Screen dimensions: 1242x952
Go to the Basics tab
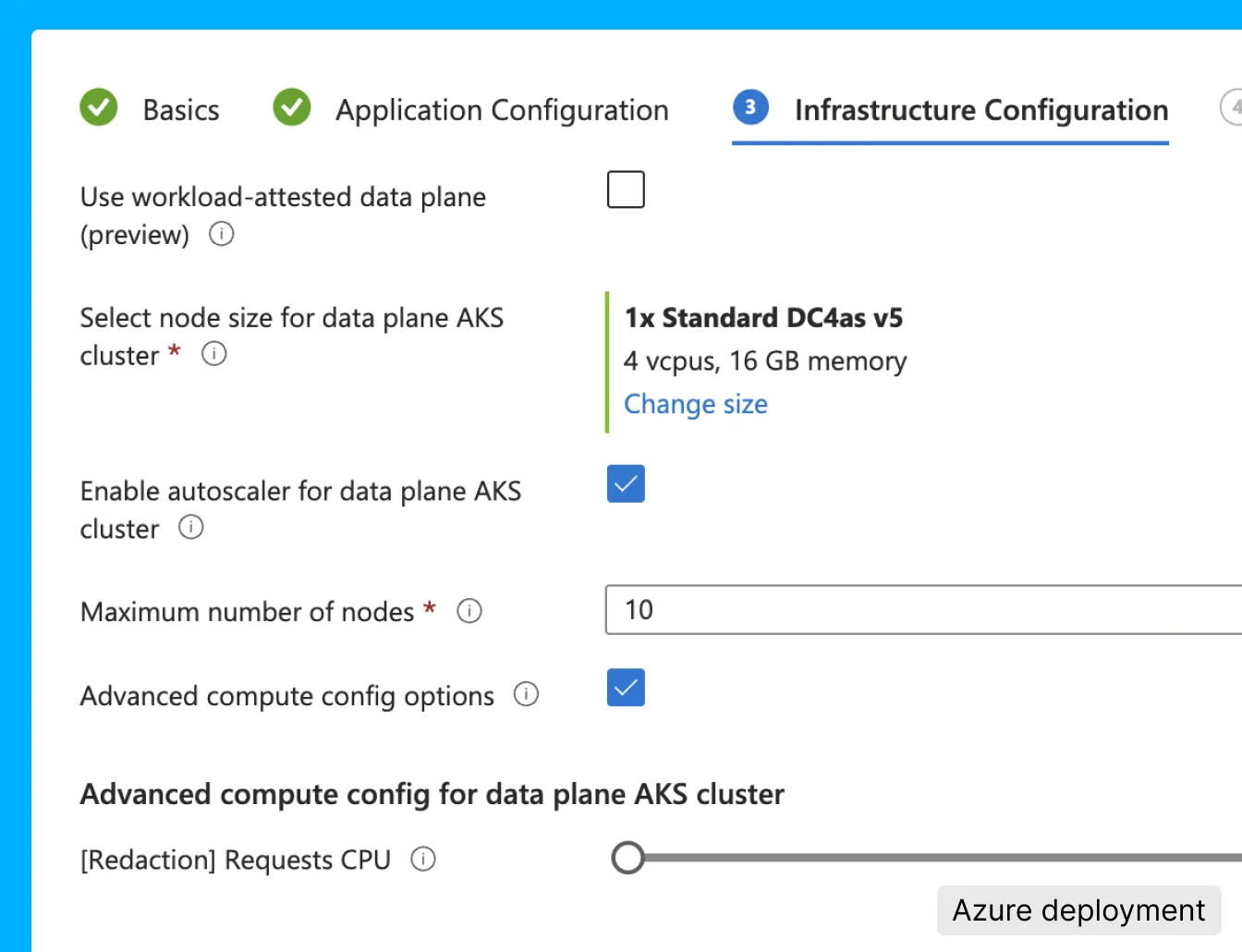pyautogui.click(x=181, y=110)
